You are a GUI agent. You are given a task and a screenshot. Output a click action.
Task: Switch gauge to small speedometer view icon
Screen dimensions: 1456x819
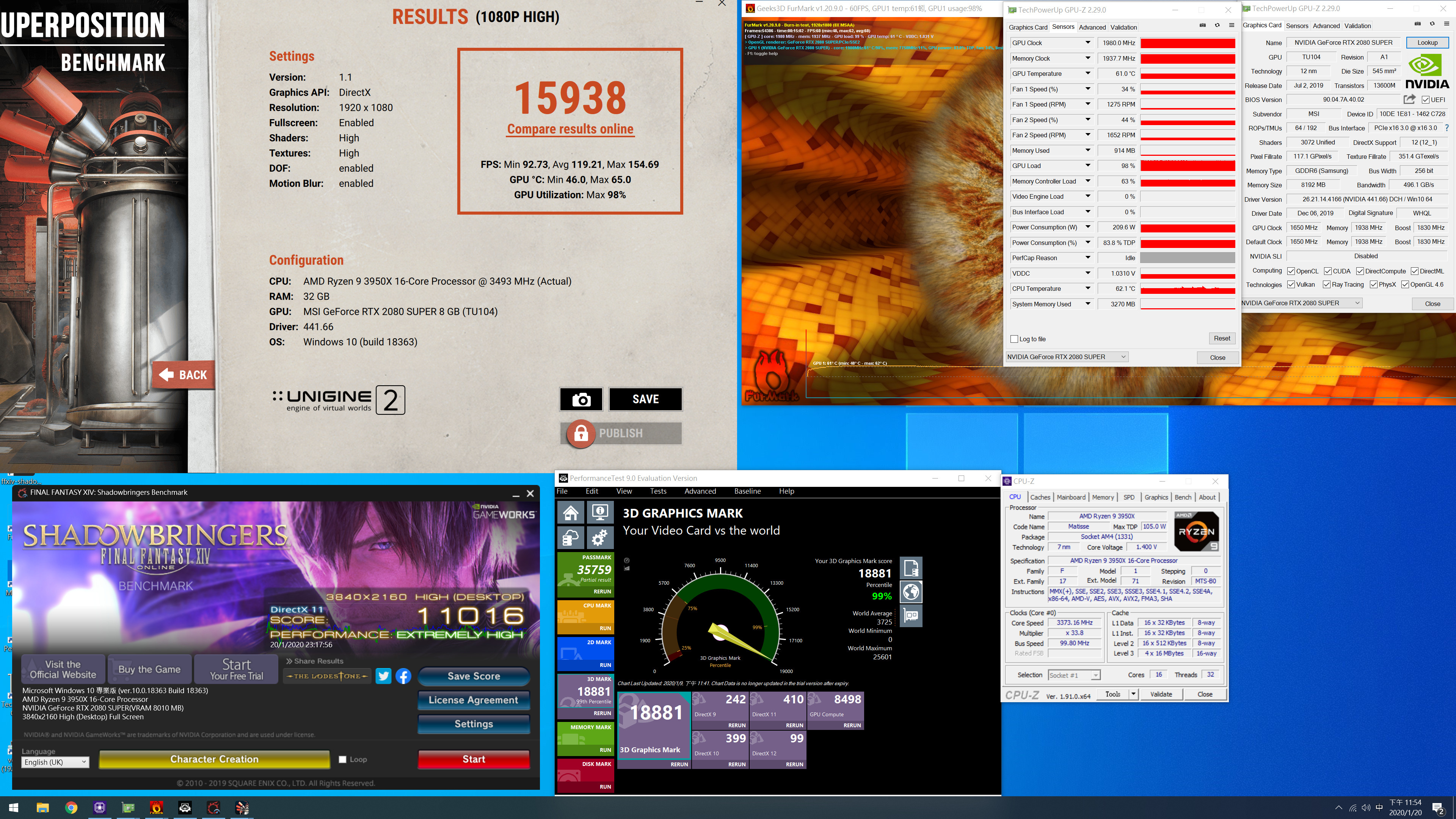tap(627, 561)
